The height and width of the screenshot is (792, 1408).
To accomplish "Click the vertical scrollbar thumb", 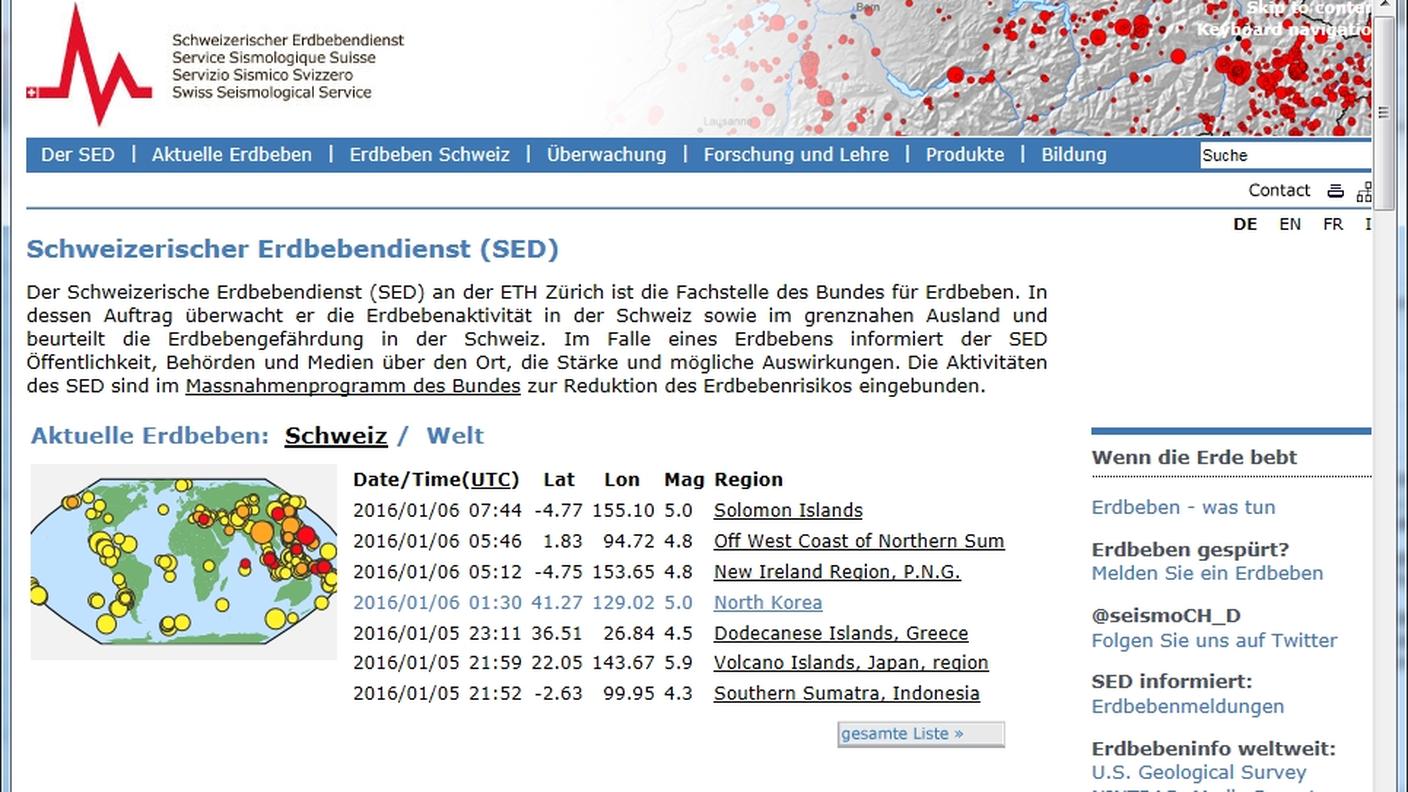I will pos(1383,115).
